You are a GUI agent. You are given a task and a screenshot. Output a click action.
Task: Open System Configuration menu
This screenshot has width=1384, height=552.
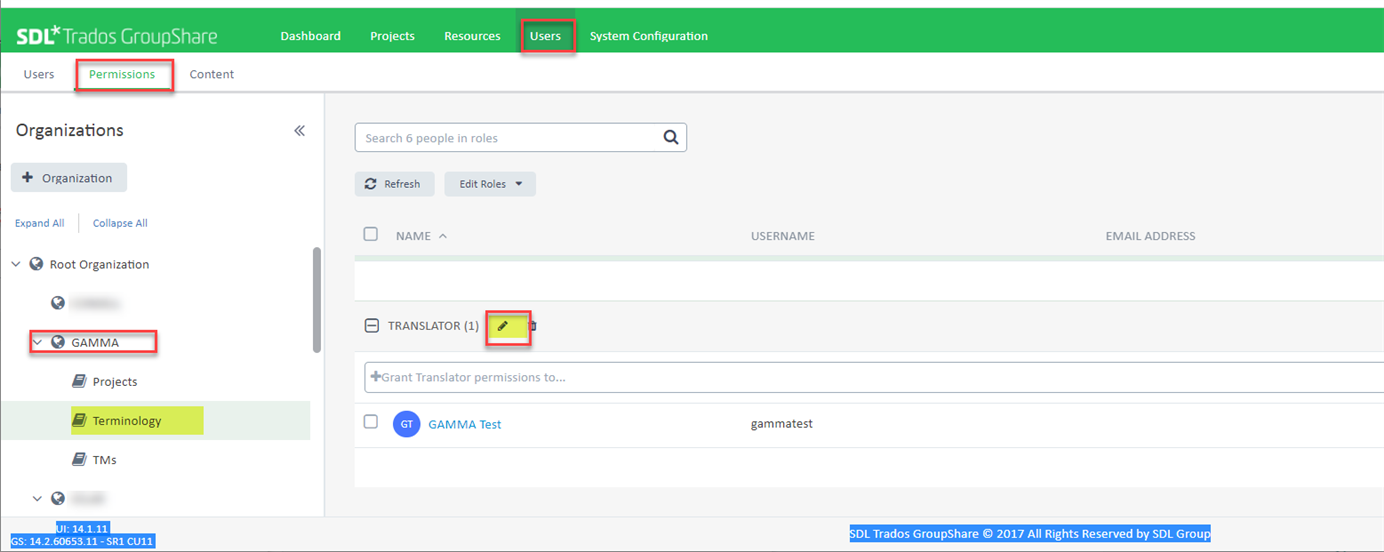click(649, 36)
